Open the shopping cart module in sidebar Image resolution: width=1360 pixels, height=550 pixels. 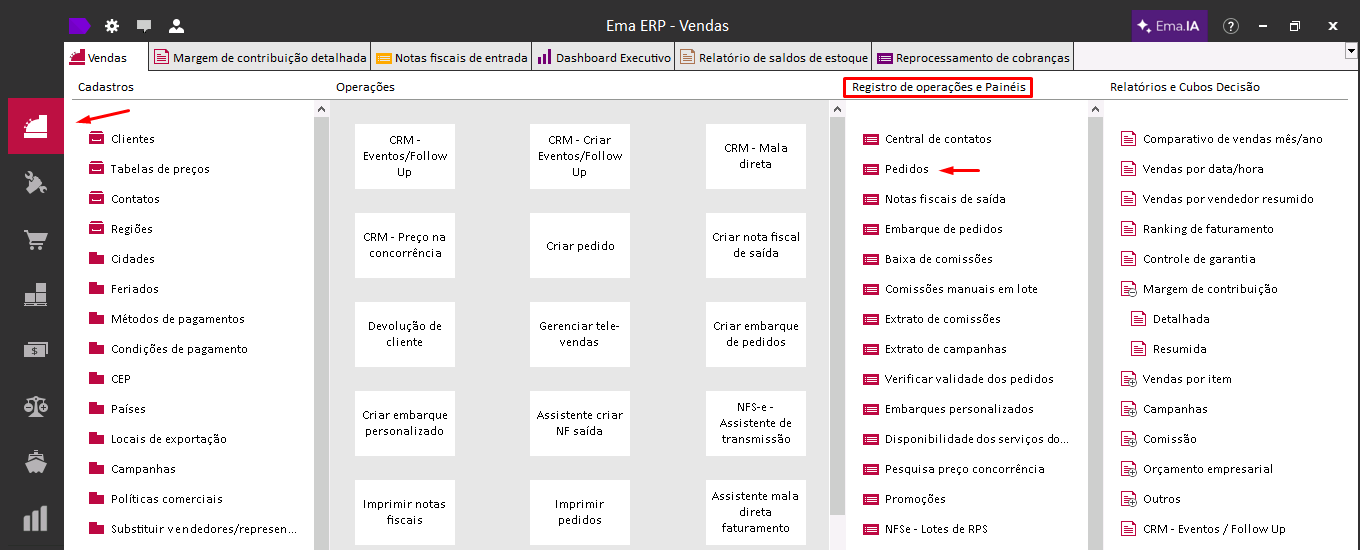(x=36, y=240)
